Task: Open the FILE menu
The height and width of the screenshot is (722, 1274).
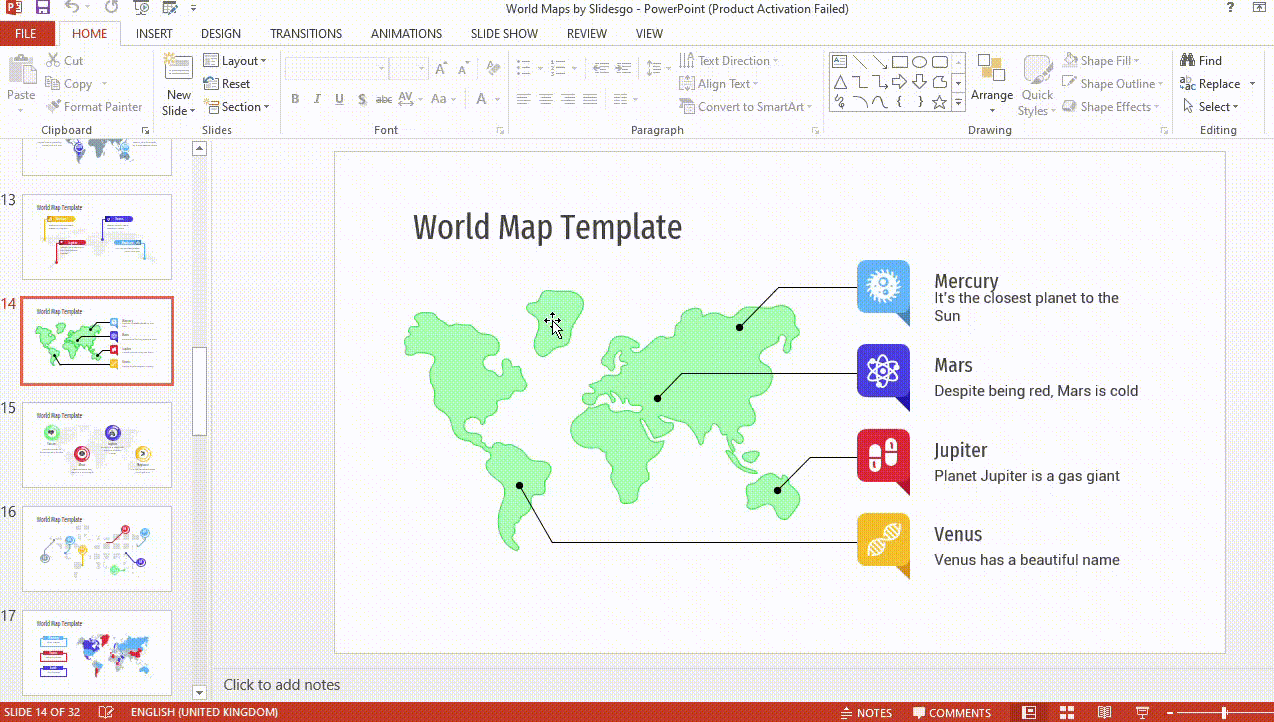Action: pos(26,33)
